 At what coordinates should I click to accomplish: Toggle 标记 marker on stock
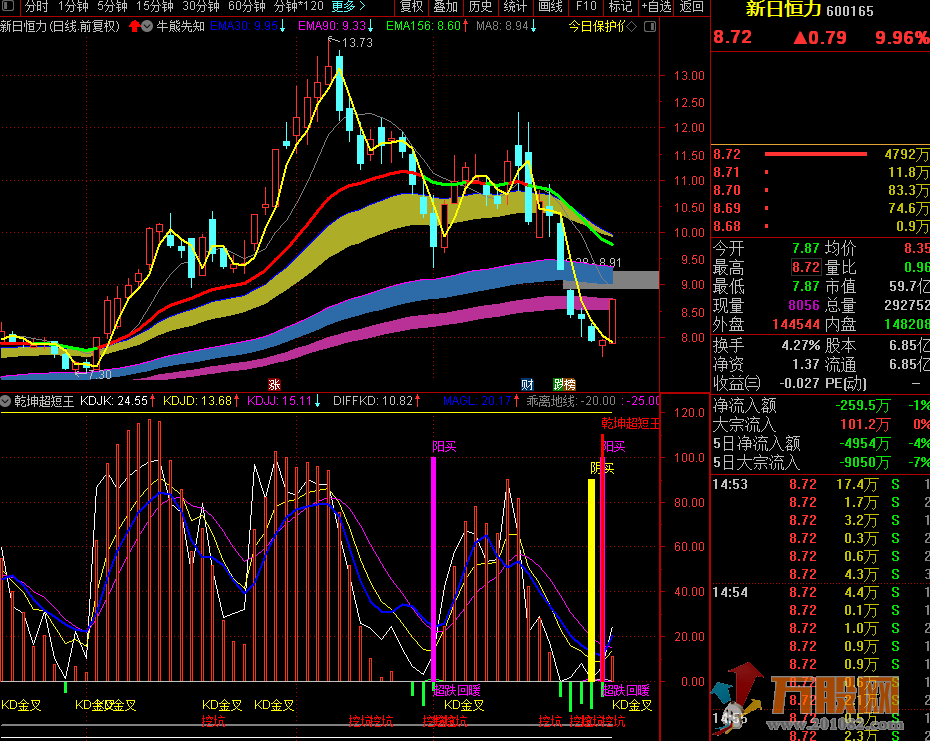(x=620, y=7)
